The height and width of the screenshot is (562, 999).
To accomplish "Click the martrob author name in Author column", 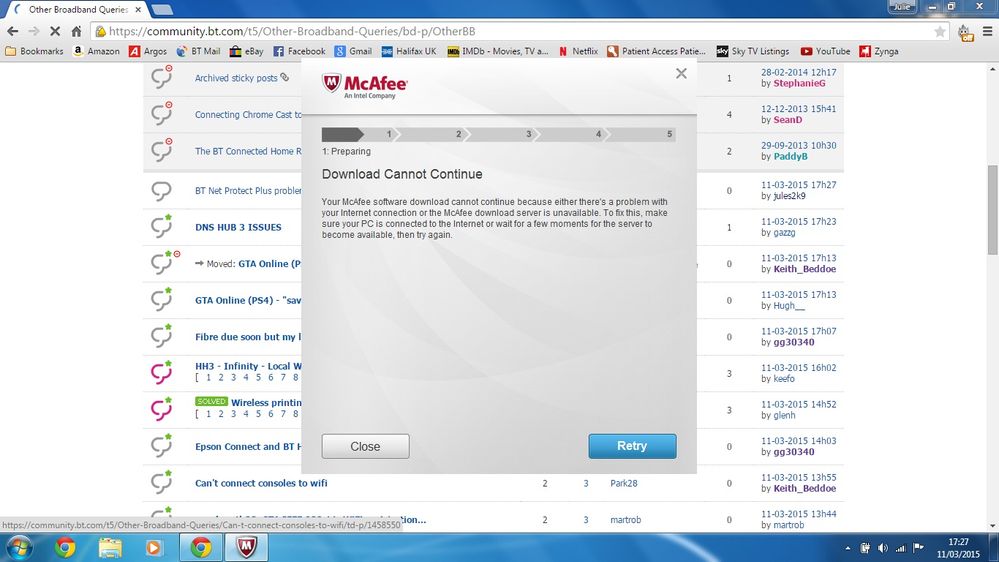I will [x=626, y=520].
